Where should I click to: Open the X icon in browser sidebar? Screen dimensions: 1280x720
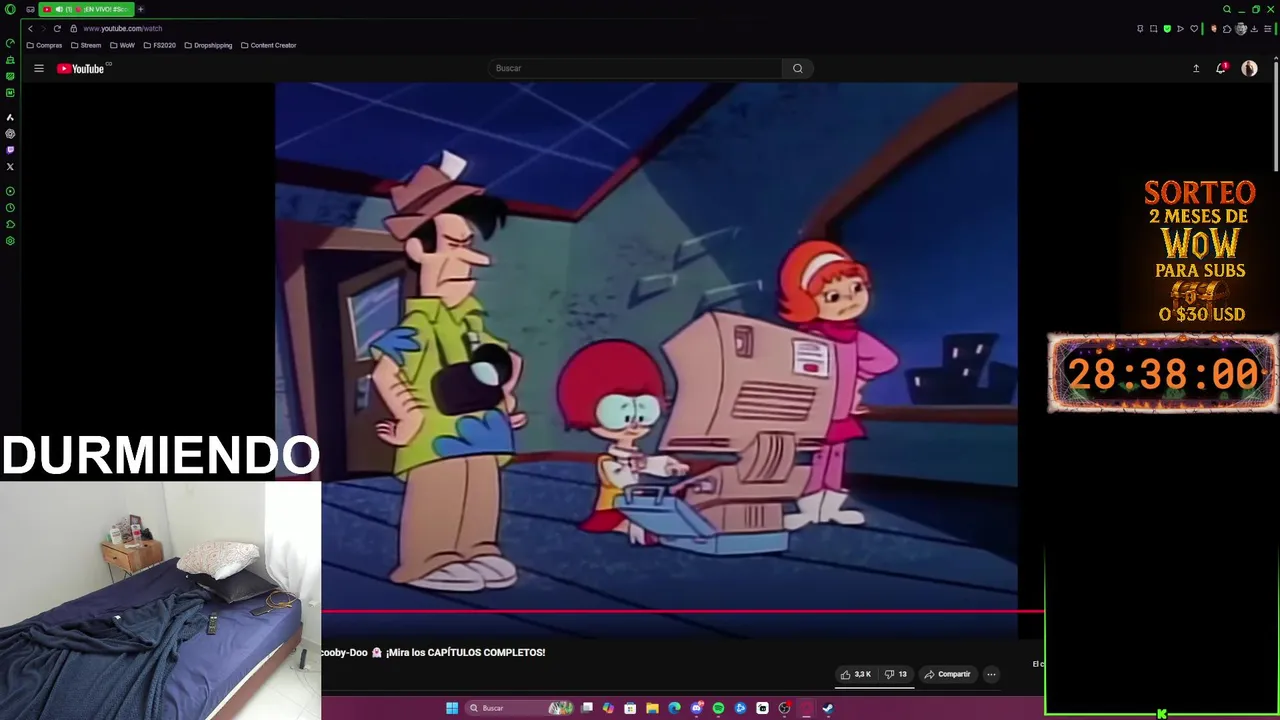point(10,167)
